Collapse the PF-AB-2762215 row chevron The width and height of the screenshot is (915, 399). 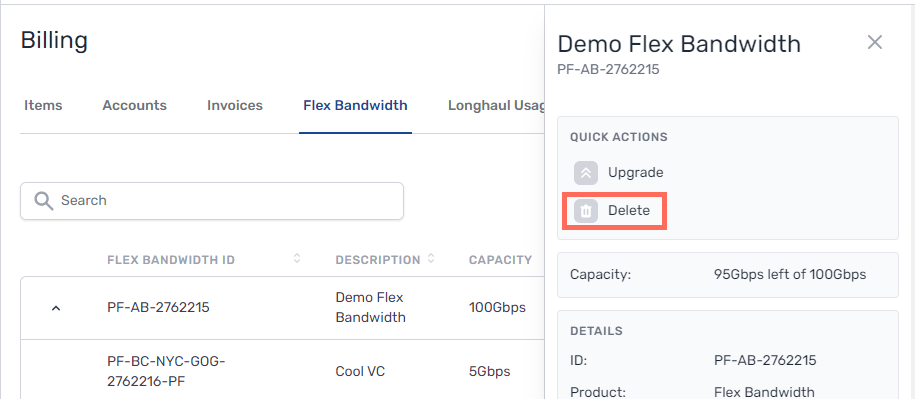click(x=56, y=308)
